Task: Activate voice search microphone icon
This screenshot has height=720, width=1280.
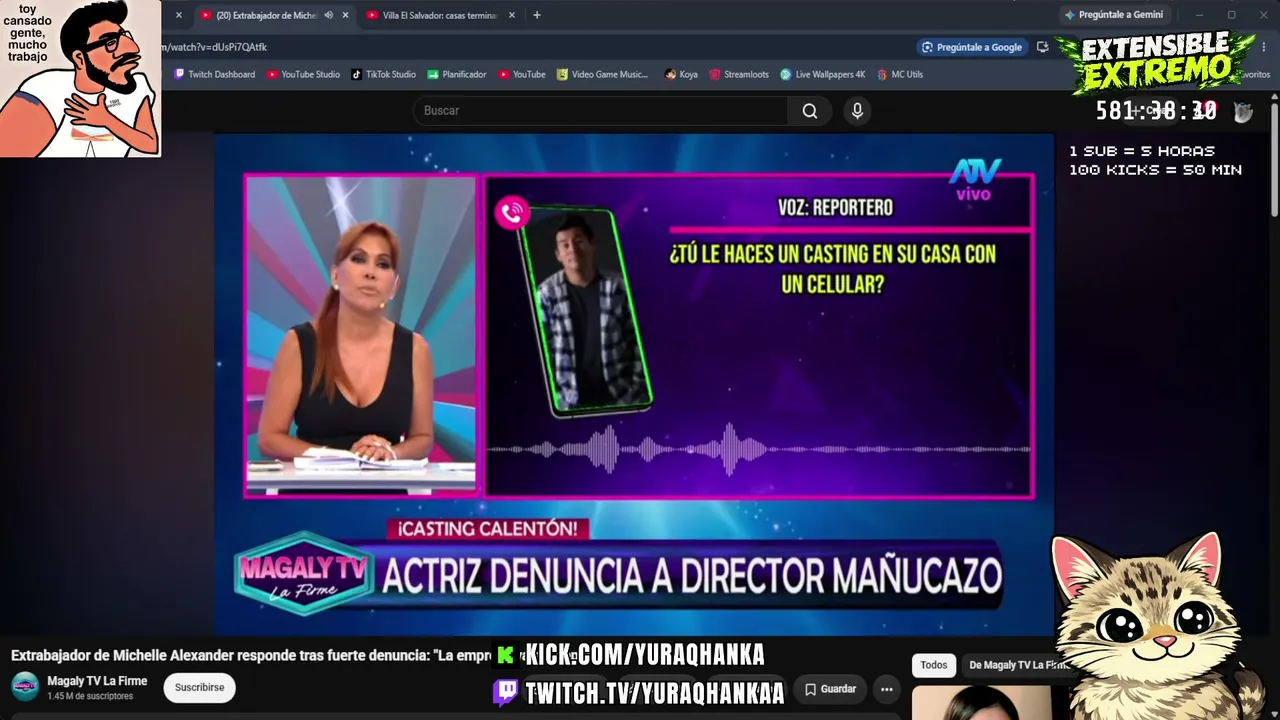Action: pyautogui.click(x=857, y=111)
